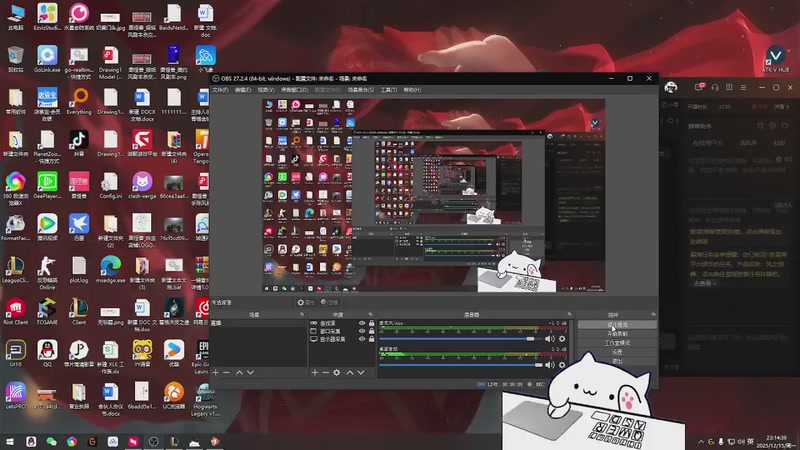Select the 回收站 Recycle Bin desktop icon
Viewport: 800px width, 450px height.
(x=15, y=59)
